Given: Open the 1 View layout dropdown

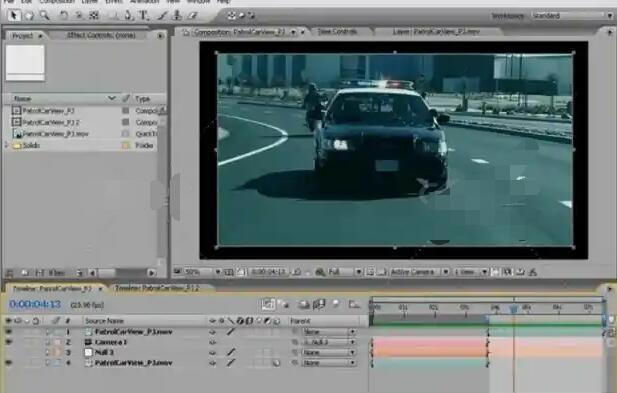Looking at the screenshot, I should (471, 272).
